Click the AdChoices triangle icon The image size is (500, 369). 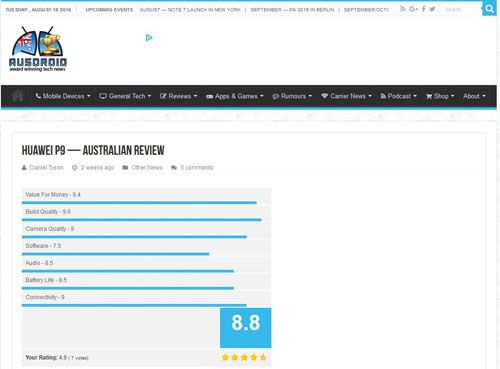click(149, 38)
